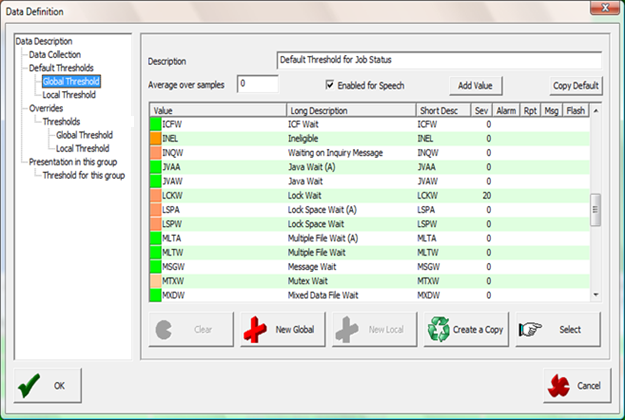Viewport: 625px width, 420px height.
Task: Select Global Threshold under Default Thresholds
Action: [70, 81]
